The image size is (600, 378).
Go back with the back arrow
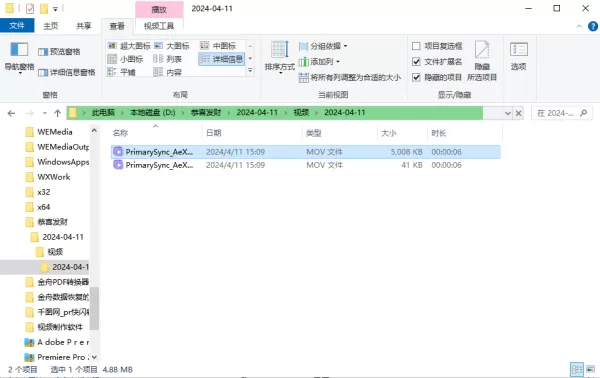coord(11,113)
